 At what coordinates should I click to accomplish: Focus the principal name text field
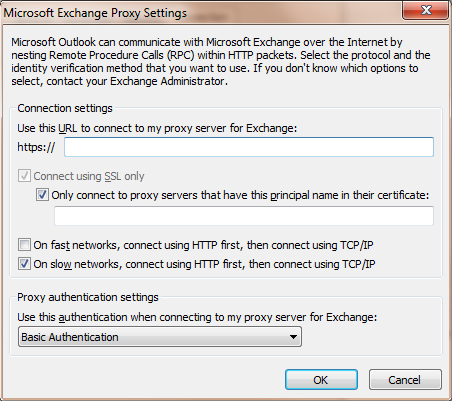pyautogui.click(x=244, y=216)
